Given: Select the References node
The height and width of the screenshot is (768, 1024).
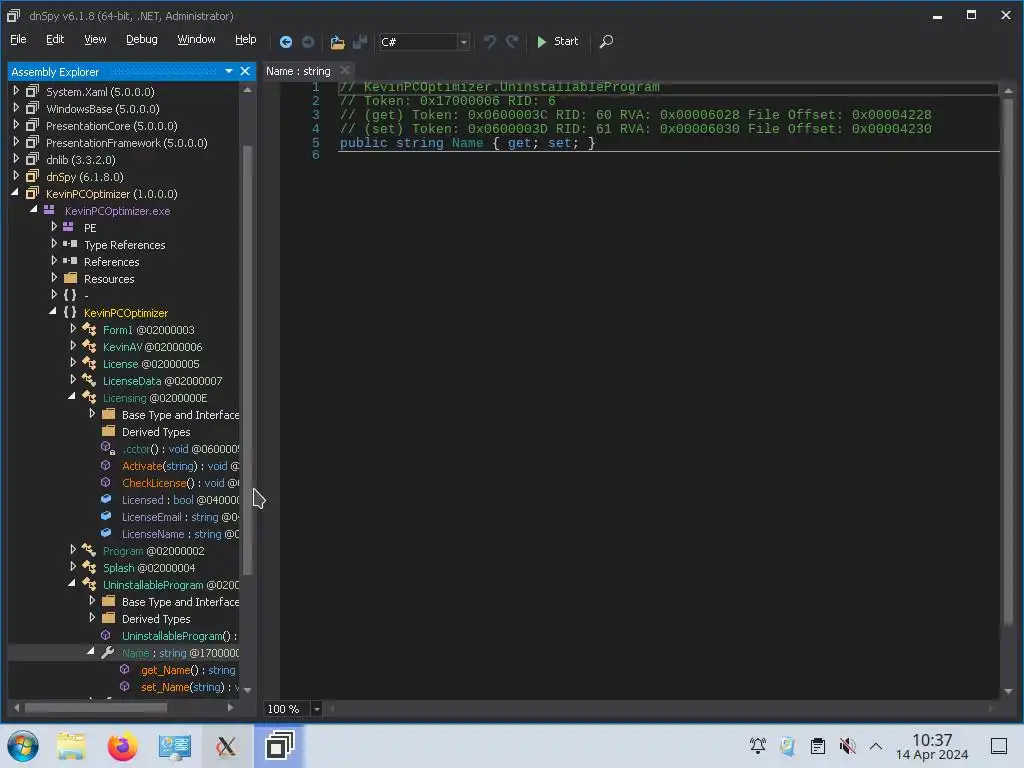Looking at the screenshot, I should pyautogui.click(x=111, y=262).
